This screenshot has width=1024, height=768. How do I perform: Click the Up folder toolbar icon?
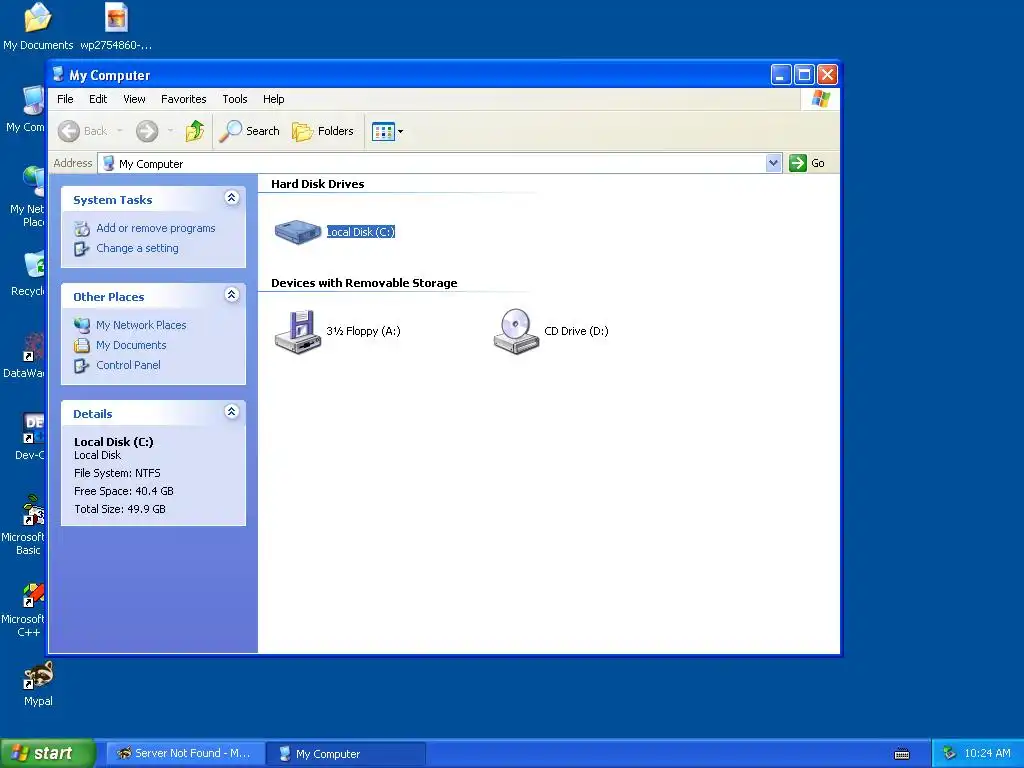(195, 131)
